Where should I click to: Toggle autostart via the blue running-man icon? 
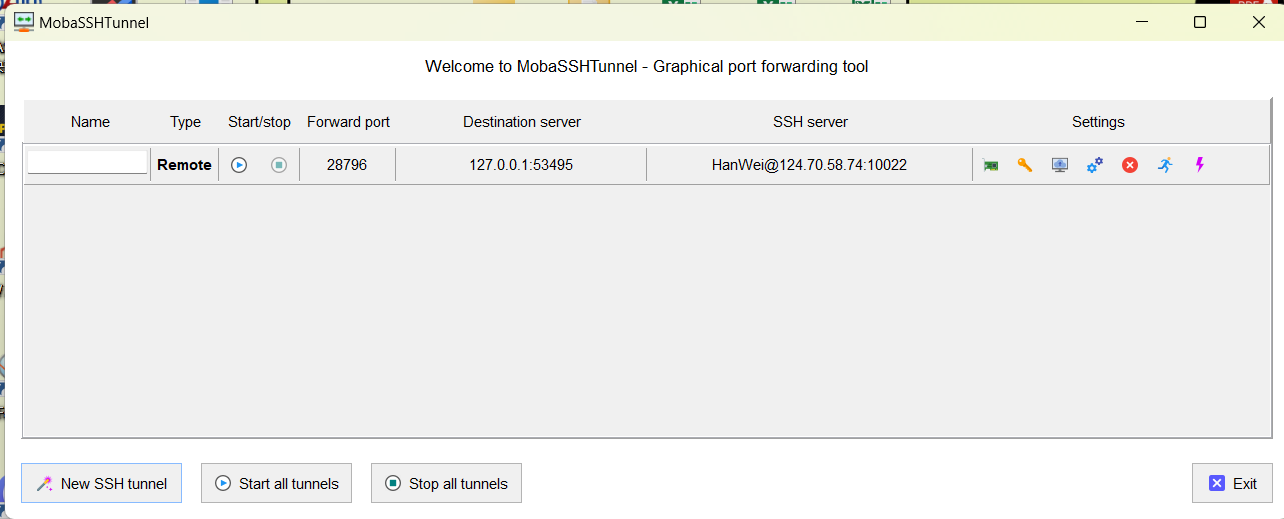pyautogui.click(x=1165, y=165)
